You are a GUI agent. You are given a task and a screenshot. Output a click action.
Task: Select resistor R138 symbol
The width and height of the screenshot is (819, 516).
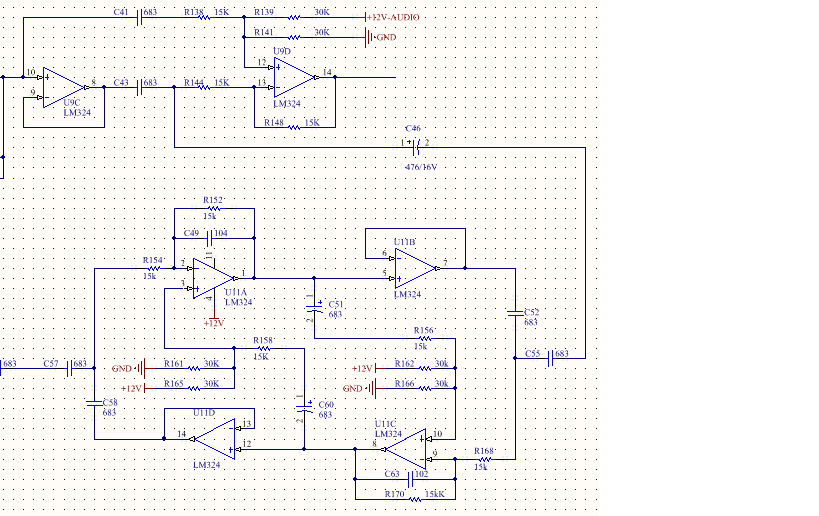point(204,17)
